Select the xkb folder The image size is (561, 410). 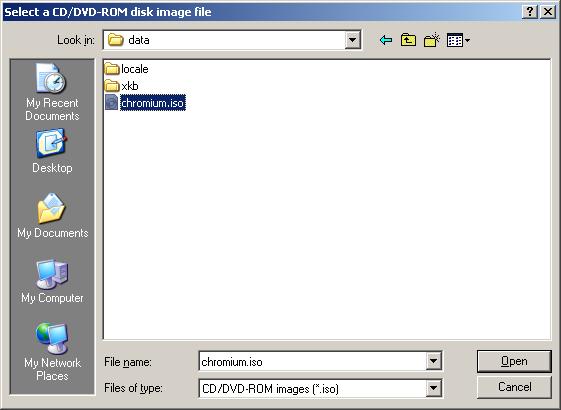122,86
